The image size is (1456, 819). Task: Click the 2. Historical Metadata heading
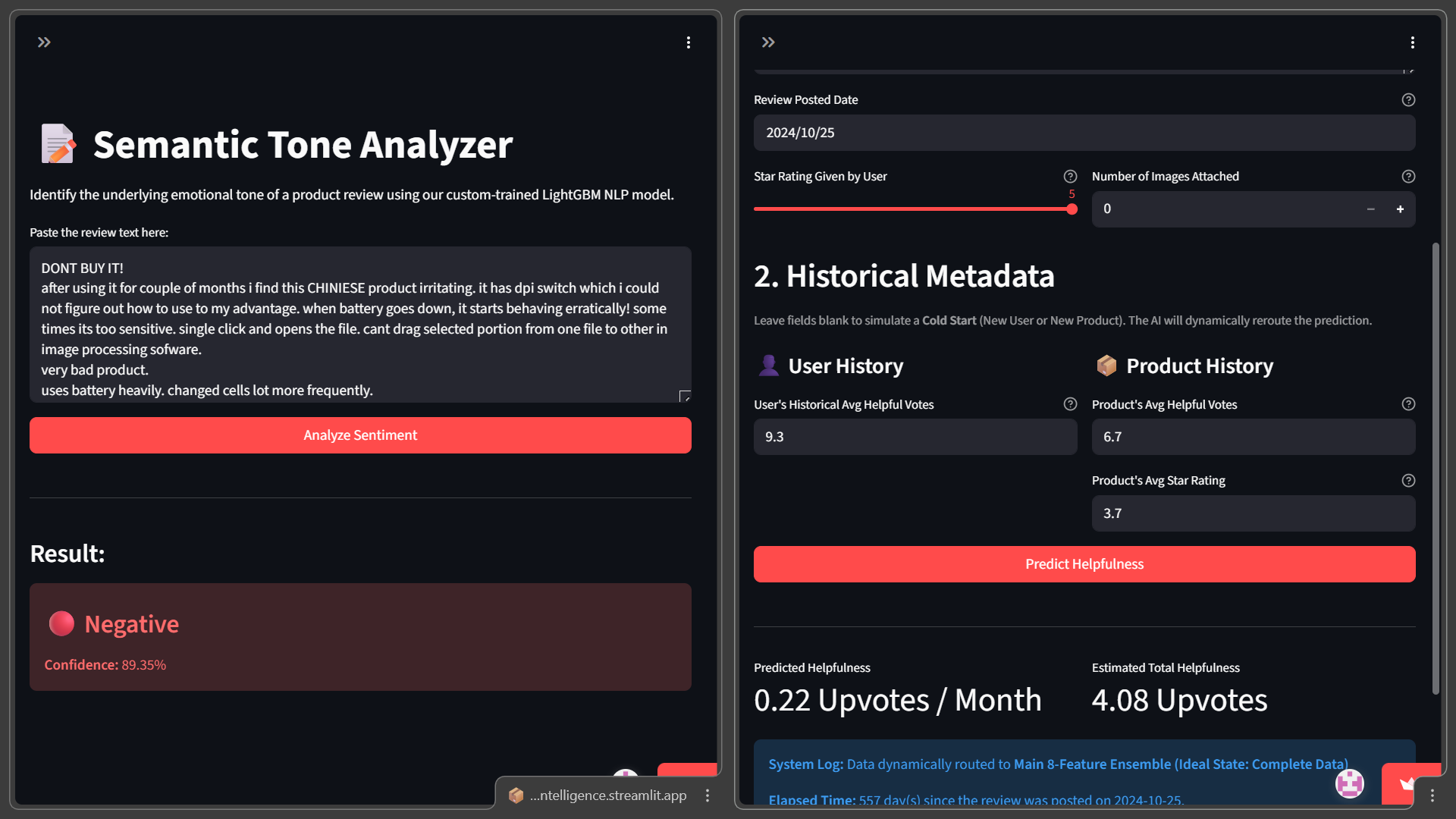click(904, 276)
